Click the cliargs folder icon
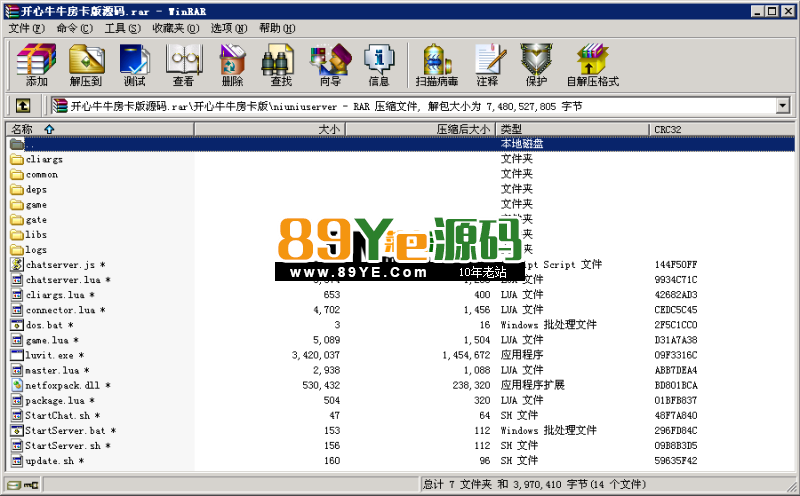The height and width of the screenshot is (496, 800). click(x=17, y=159)
